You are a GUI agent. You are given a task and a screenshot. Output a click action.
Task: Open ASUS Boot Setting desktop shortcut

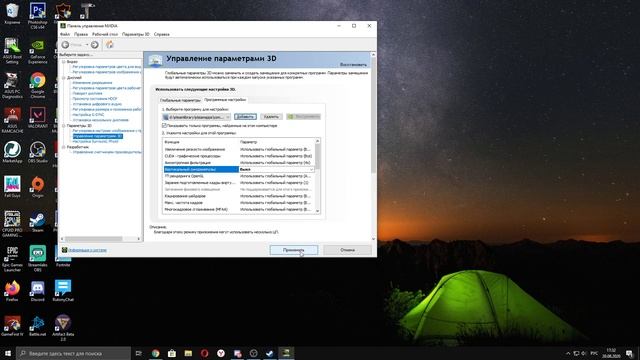coord(12,50)
